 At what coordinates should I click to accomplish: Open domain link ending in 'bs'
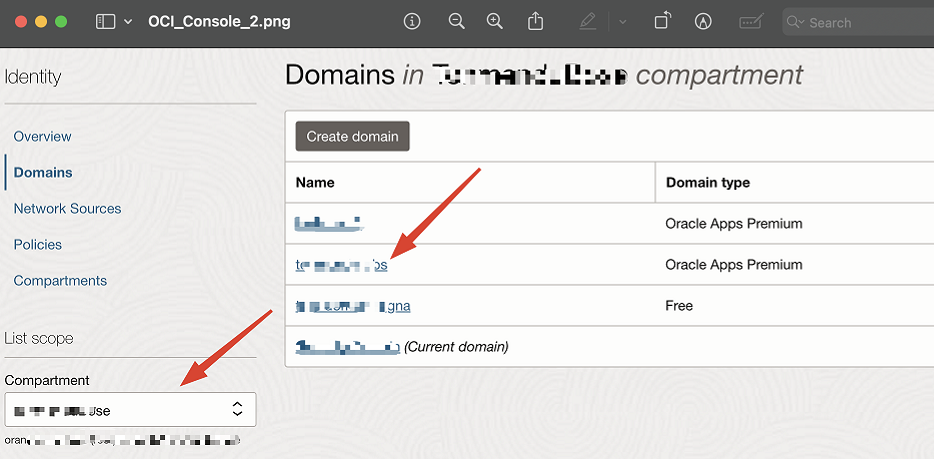(x=341, y=265)
